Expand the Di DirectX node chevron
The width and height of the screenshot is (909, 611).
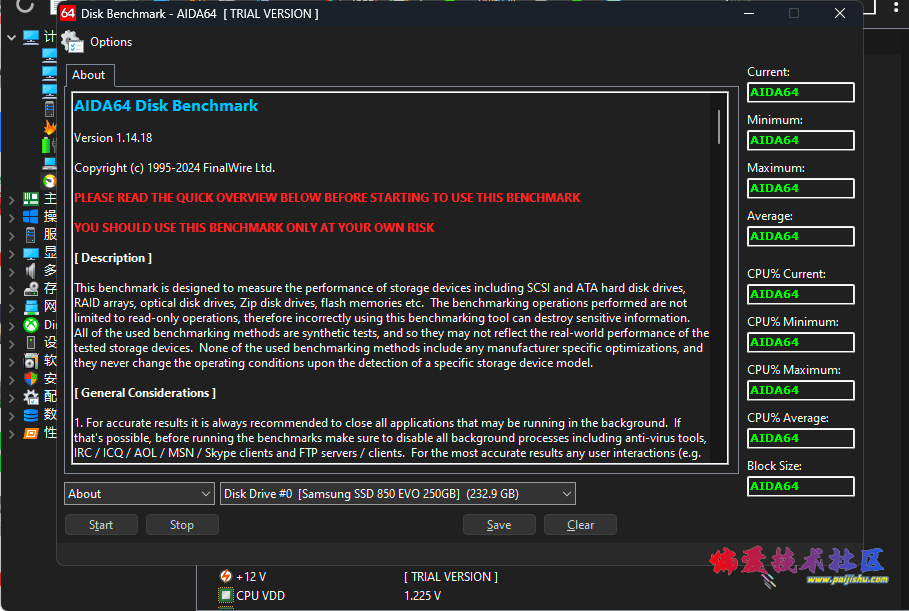pyautogui.click(x=11, y=325)
